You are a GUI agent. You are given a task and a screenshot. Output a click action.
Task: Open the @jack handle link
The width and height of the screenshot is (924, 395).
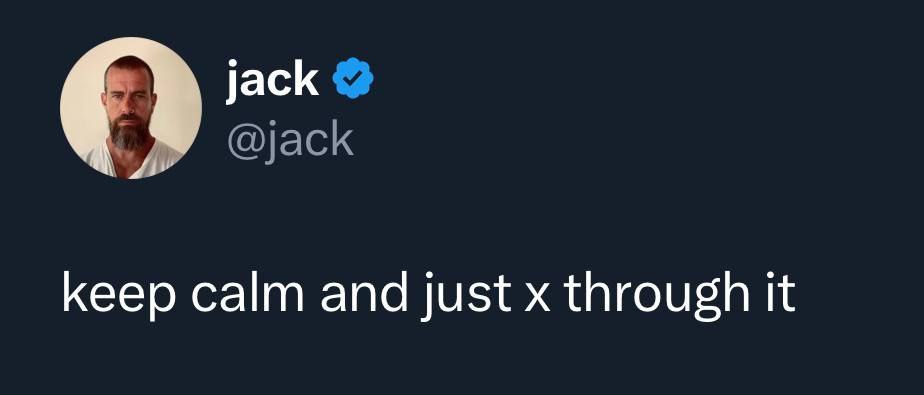pyautogui.click(x=290, y=140)
